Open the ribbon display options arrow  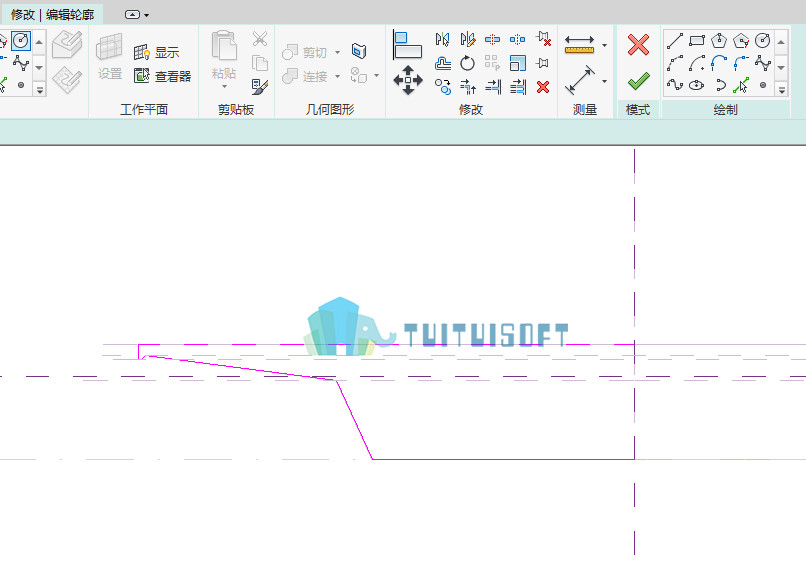click(146, 15)
